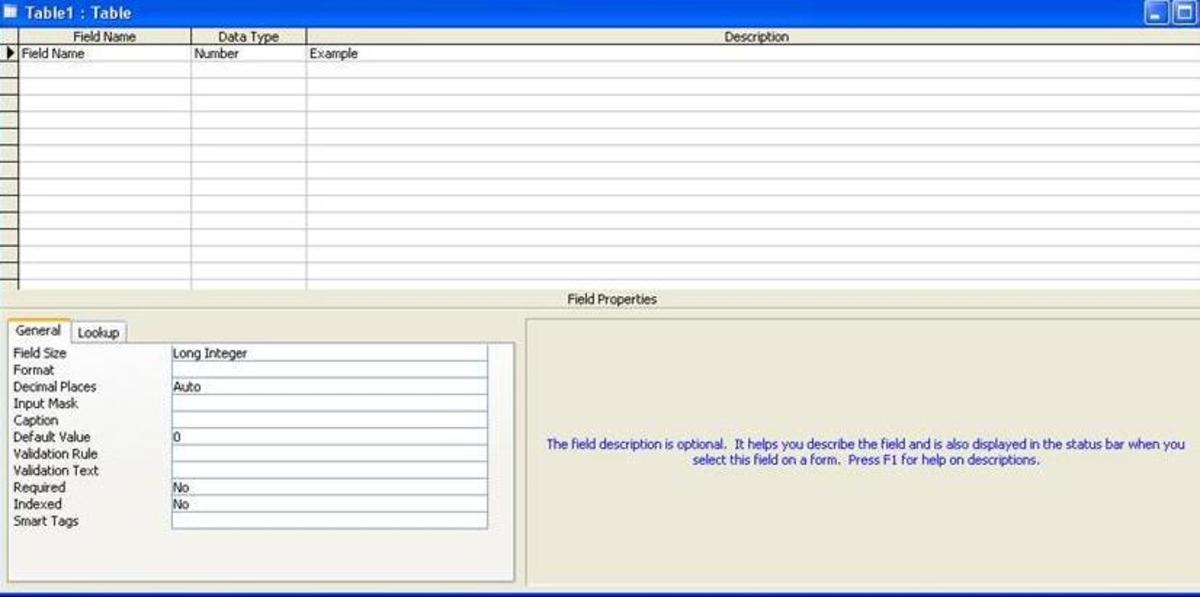
Task: Open the Field Size Long Integer box
Action: tap(329, 353)
